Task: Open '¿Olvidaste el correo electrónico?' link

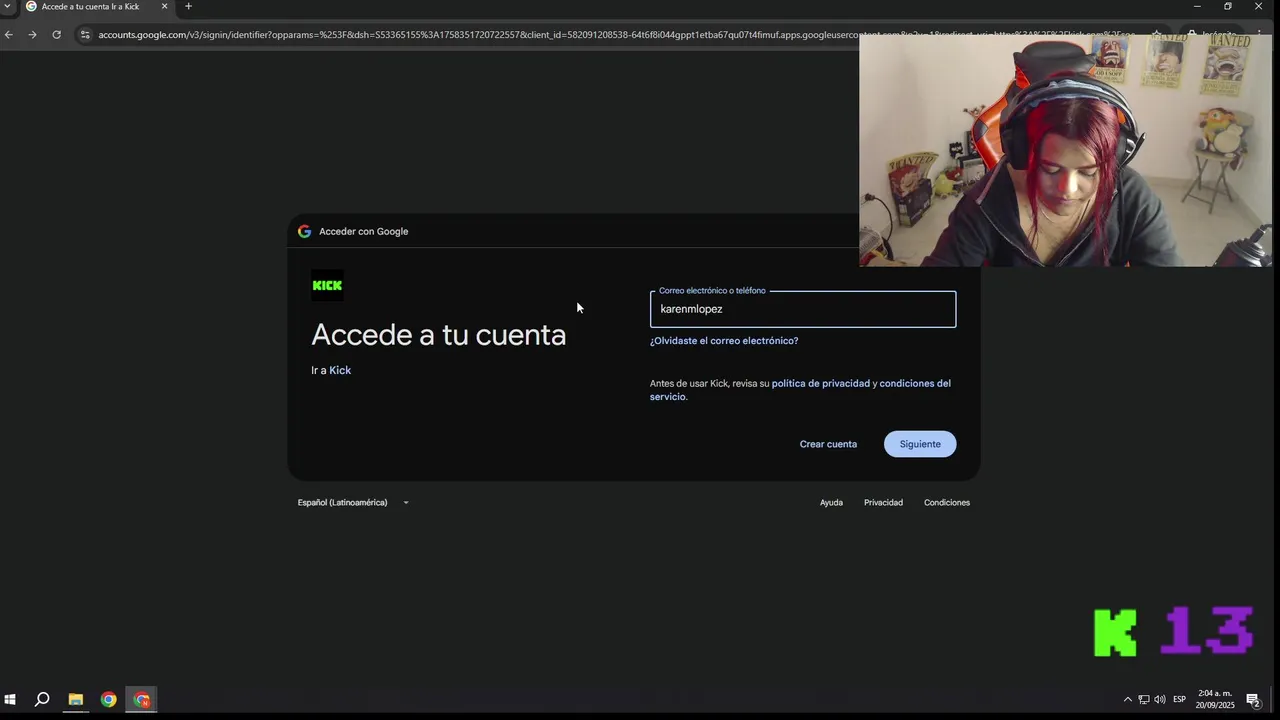Action: (724, 341)
